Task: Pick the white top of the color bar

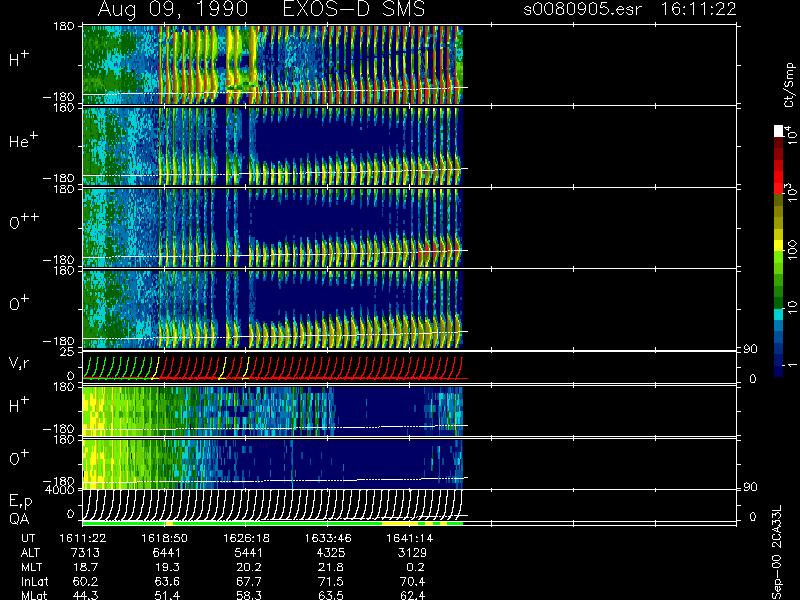Action: (x=779, y=131)
